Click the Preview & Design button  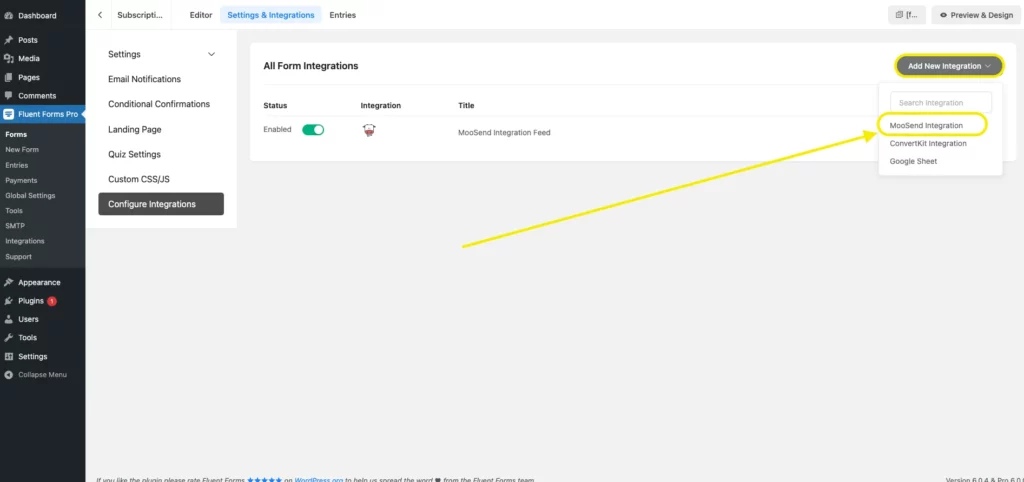(x=976, y=15)
